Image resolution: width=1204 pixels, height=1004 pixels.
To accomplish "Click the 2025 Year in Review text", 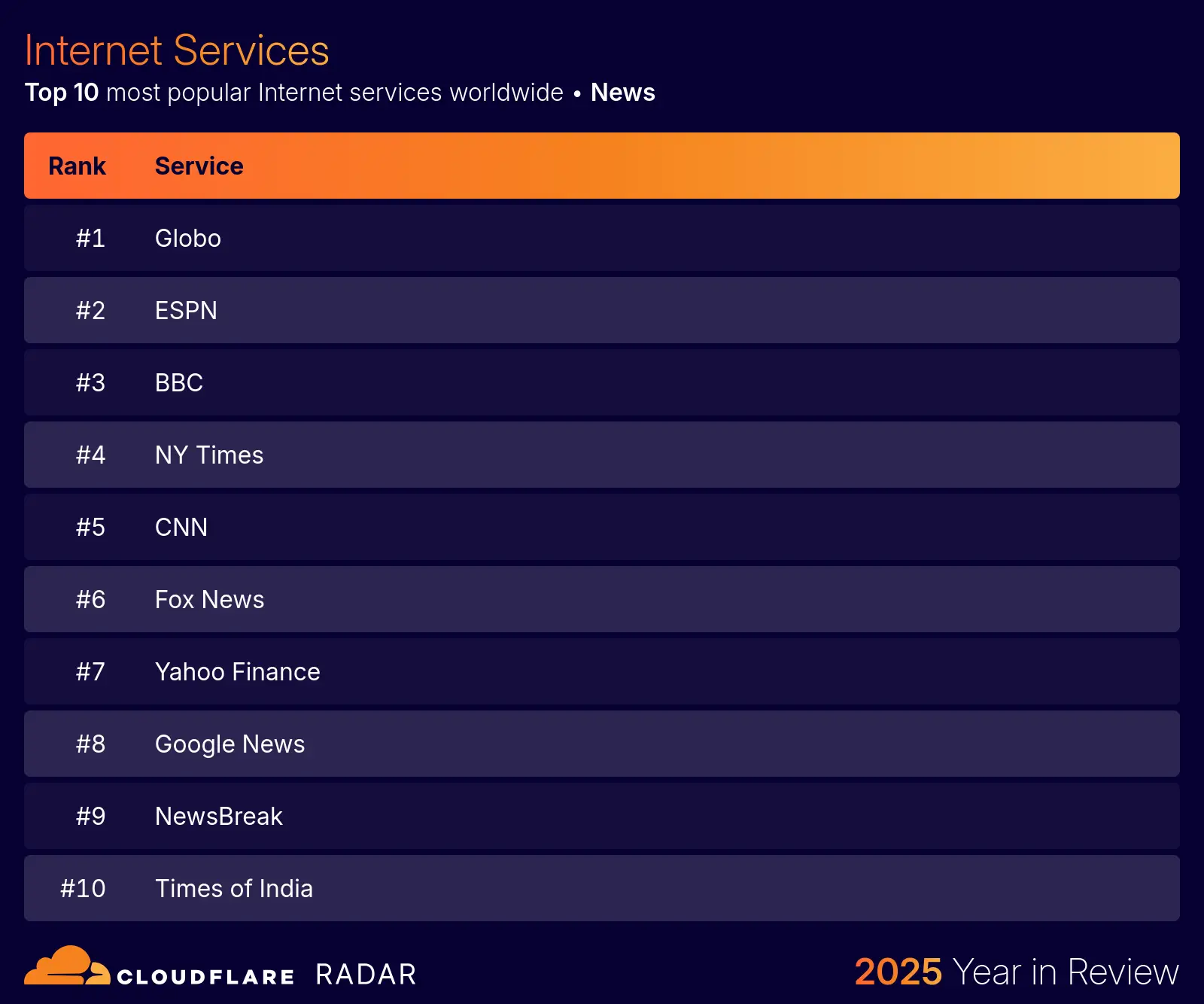I will coord(1016,972).
